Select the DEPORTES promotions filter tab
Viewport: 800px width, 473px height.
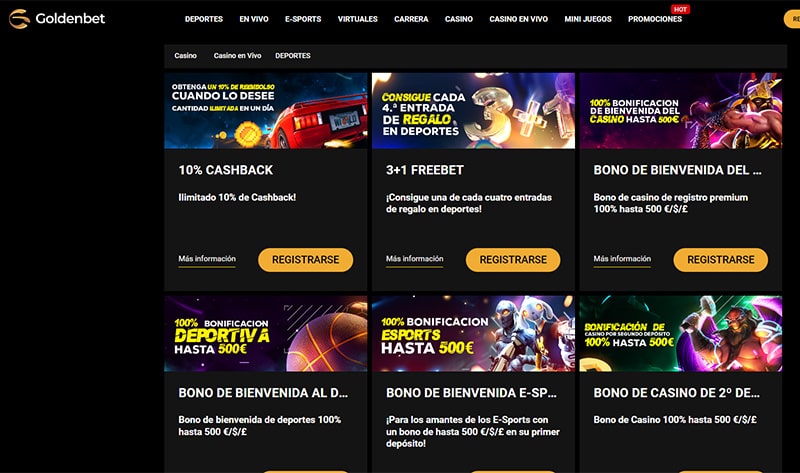tap(293, 56)
